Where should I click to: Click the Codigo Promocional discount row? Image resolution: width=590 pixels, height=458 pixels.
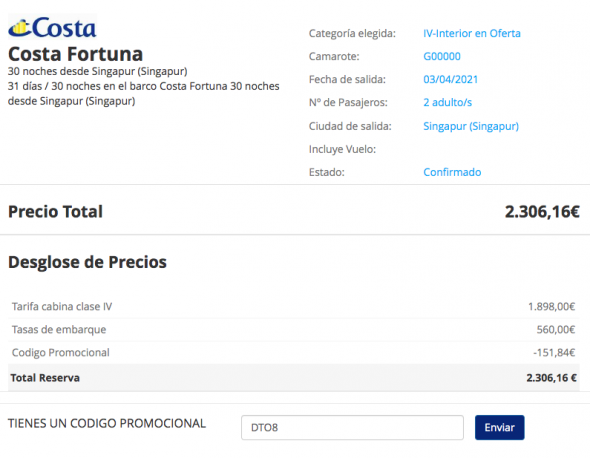coord(293,353)
